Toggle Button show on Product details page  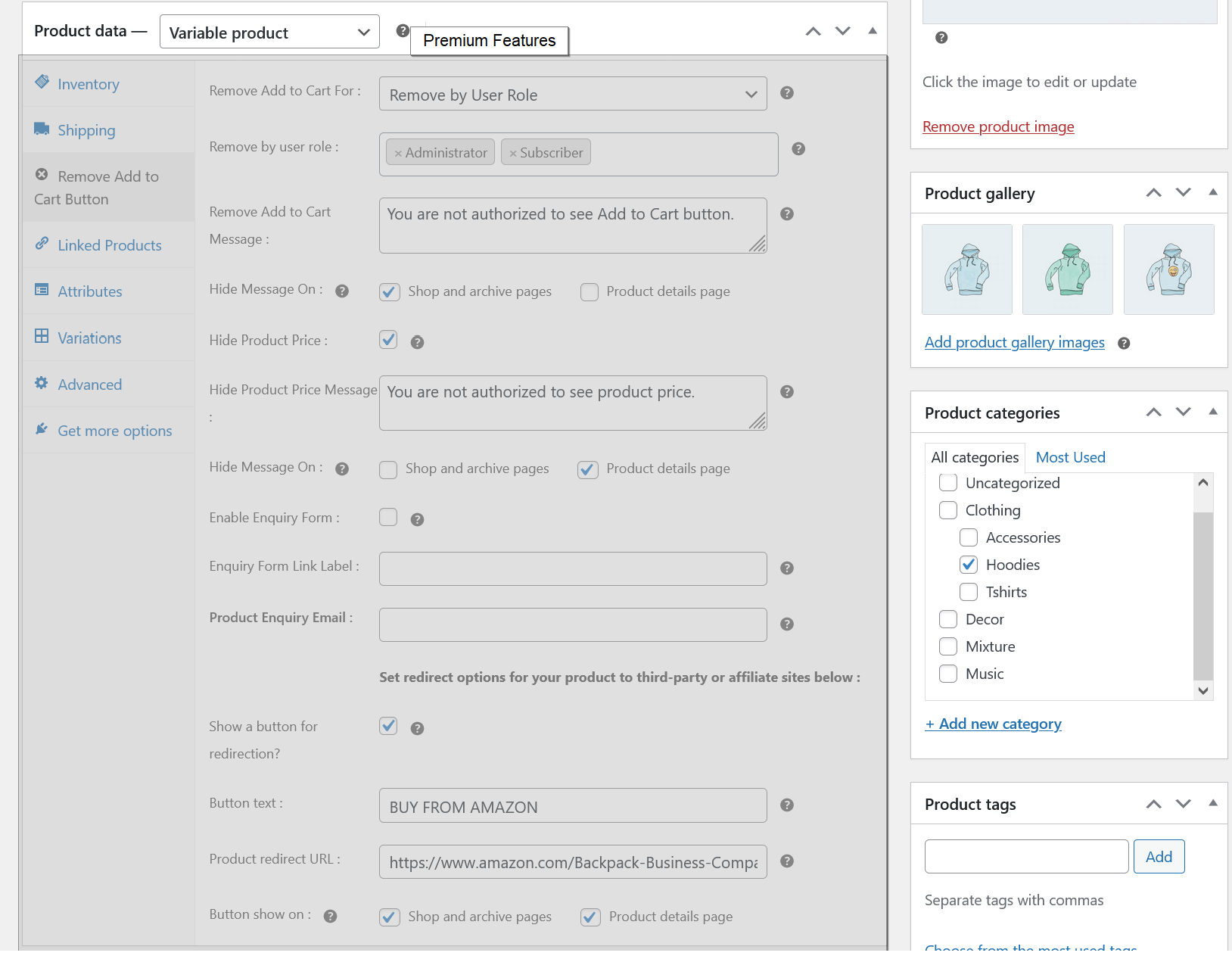point(590,917)
